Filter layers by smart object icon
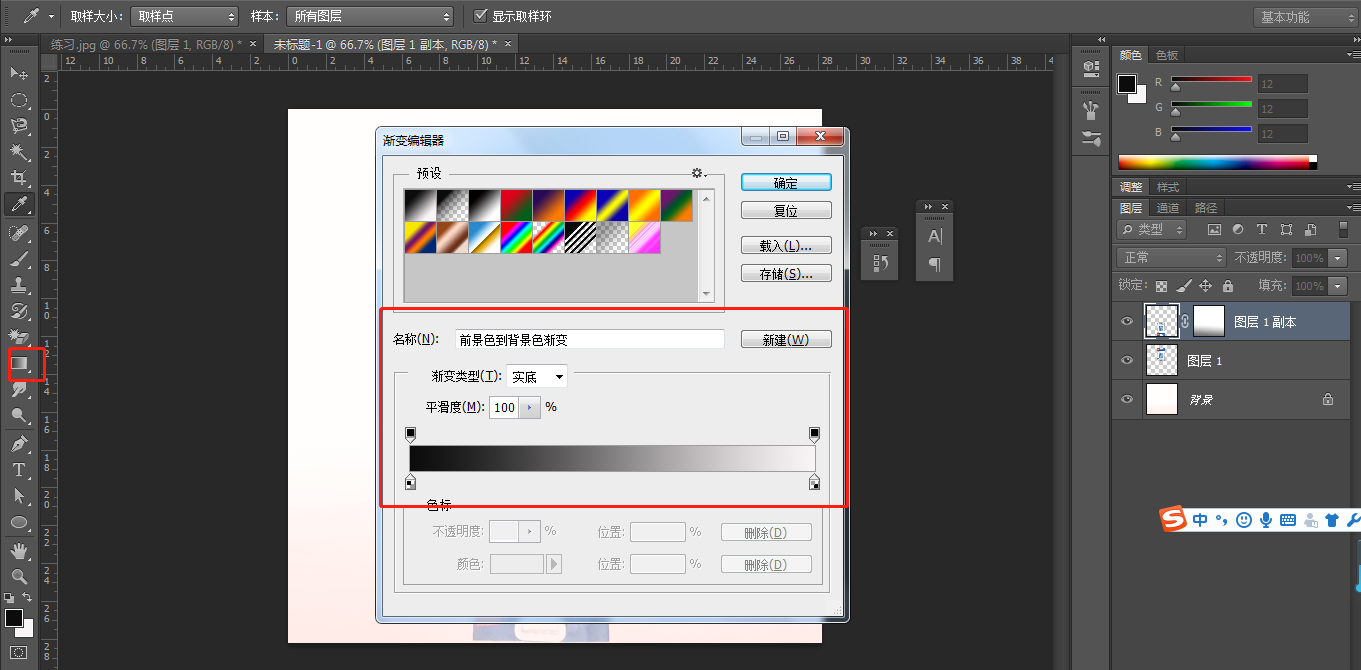This screenshot has width=1361, height=670. (x=1310, y=230)
